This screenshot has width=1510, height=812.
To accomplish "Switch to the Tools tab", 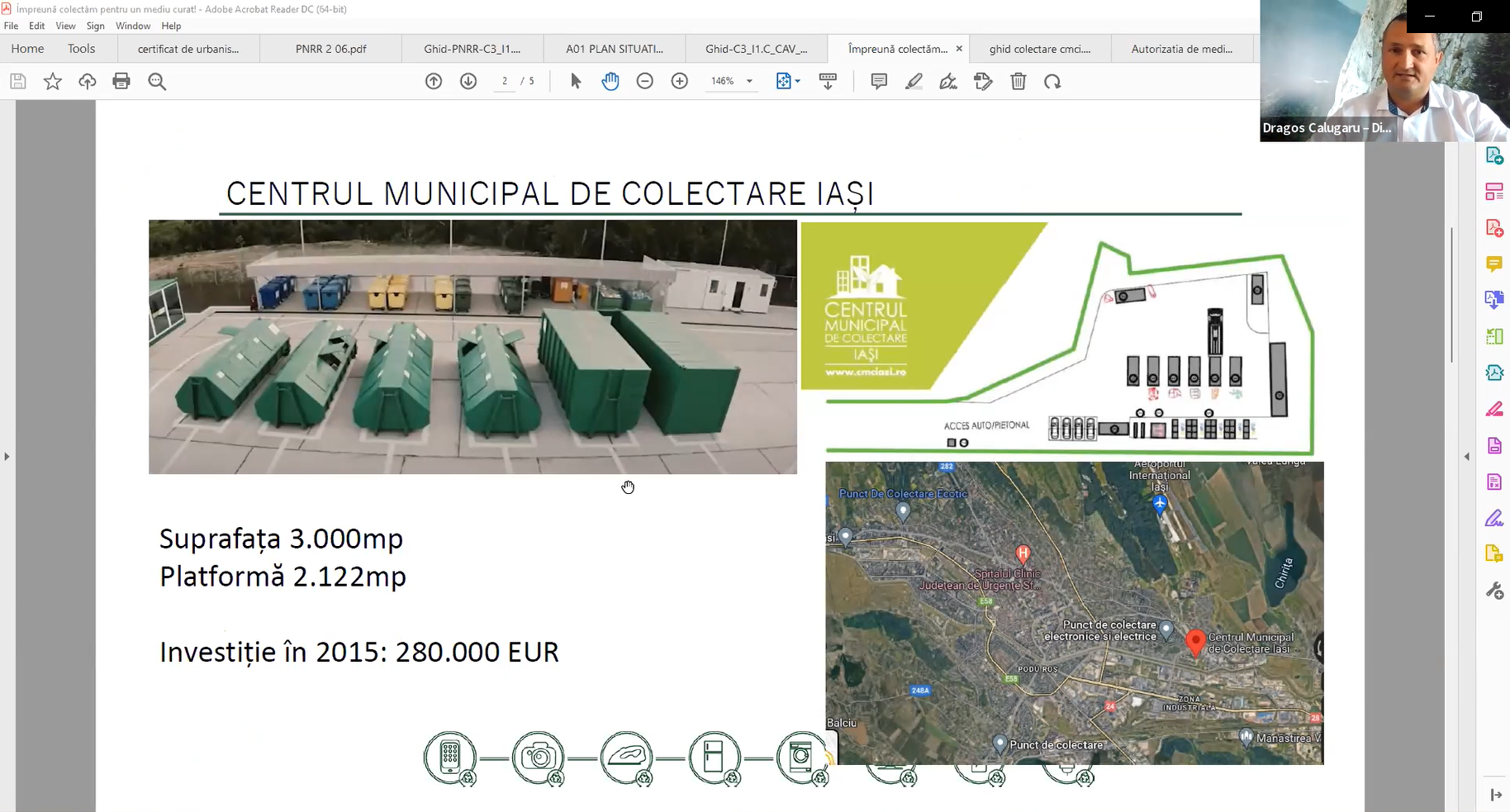I will click(81, 49).
